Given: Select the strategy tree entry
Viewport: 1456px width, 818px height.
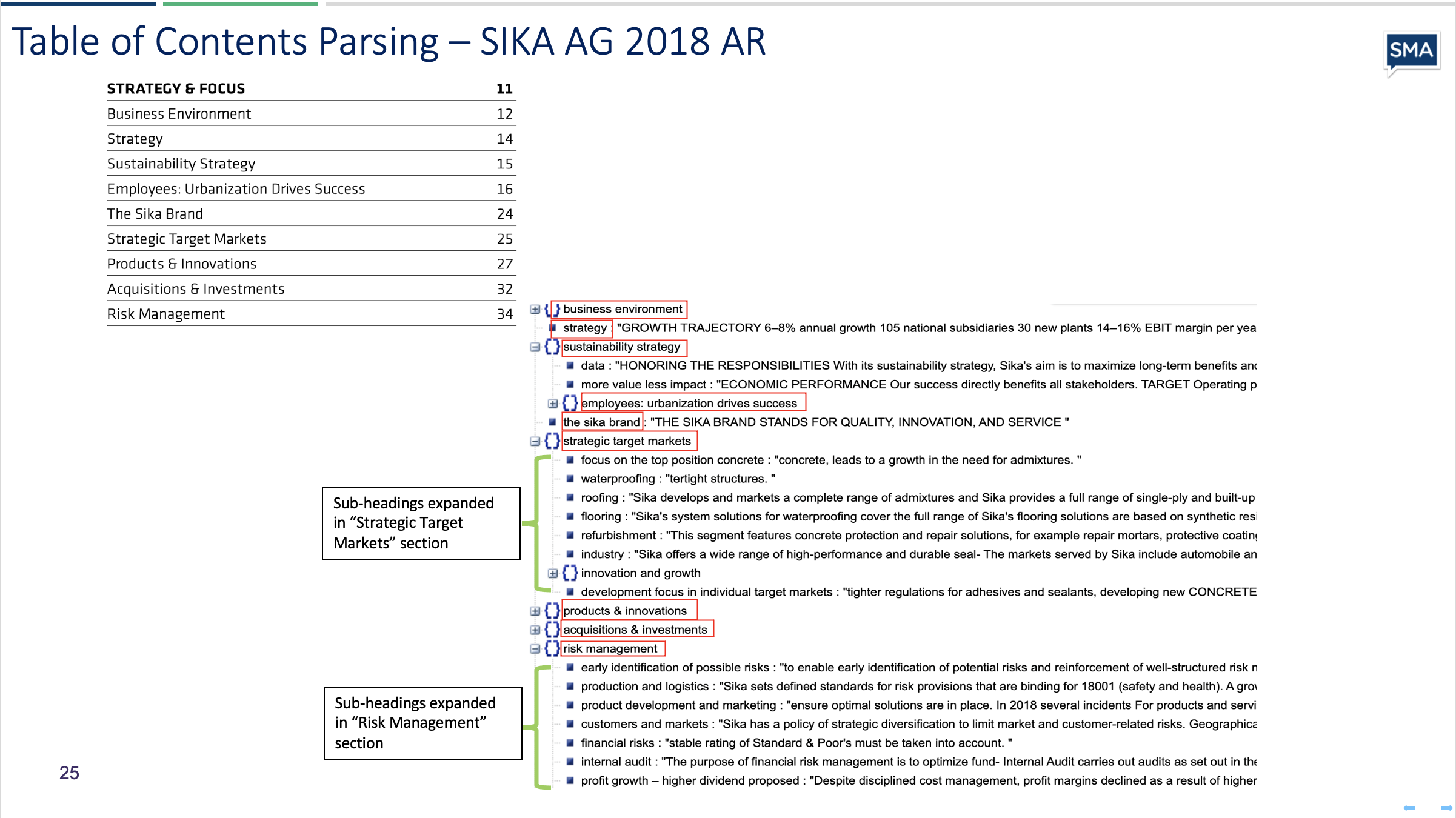Looking at the screenshot, I should (585, 328).
